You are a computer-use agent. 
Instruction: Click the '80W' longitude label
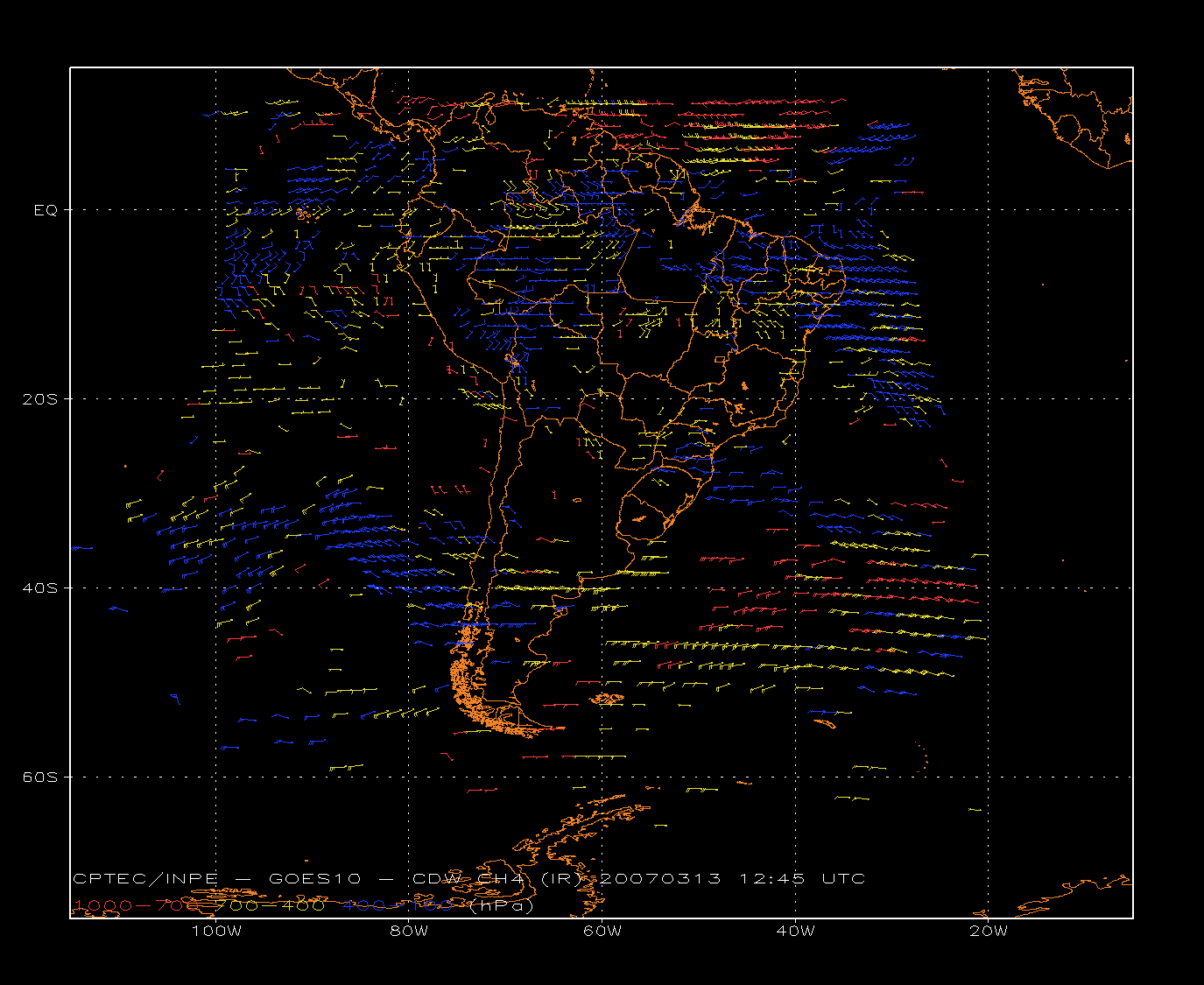coord(409,931)
